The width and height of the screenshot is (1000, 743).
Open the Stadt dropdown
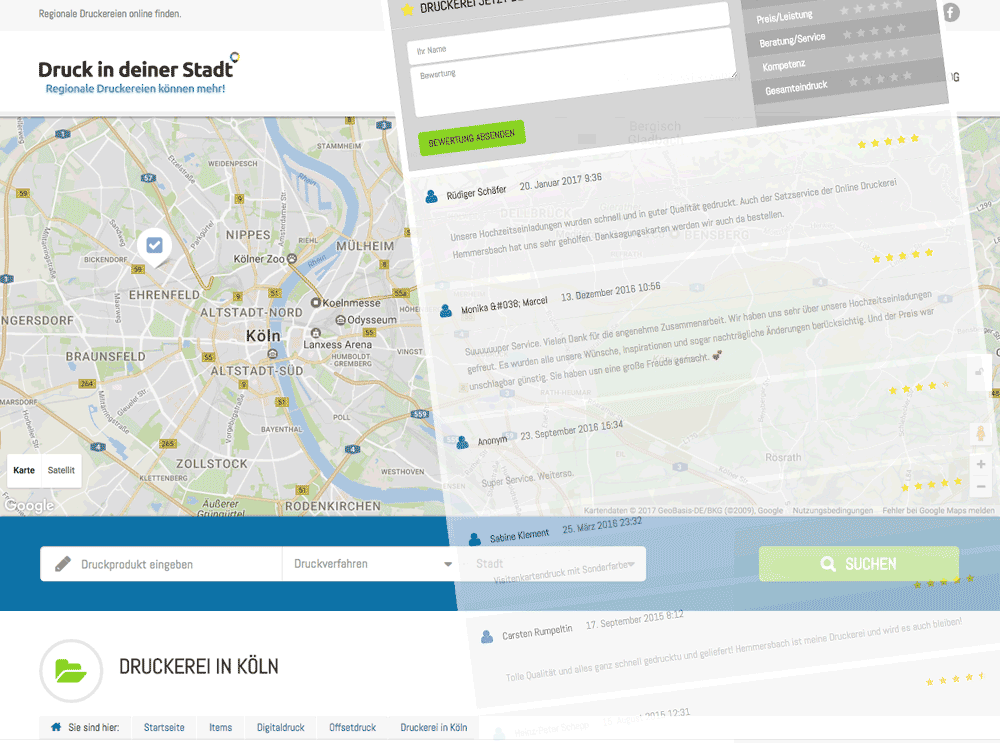555,564
